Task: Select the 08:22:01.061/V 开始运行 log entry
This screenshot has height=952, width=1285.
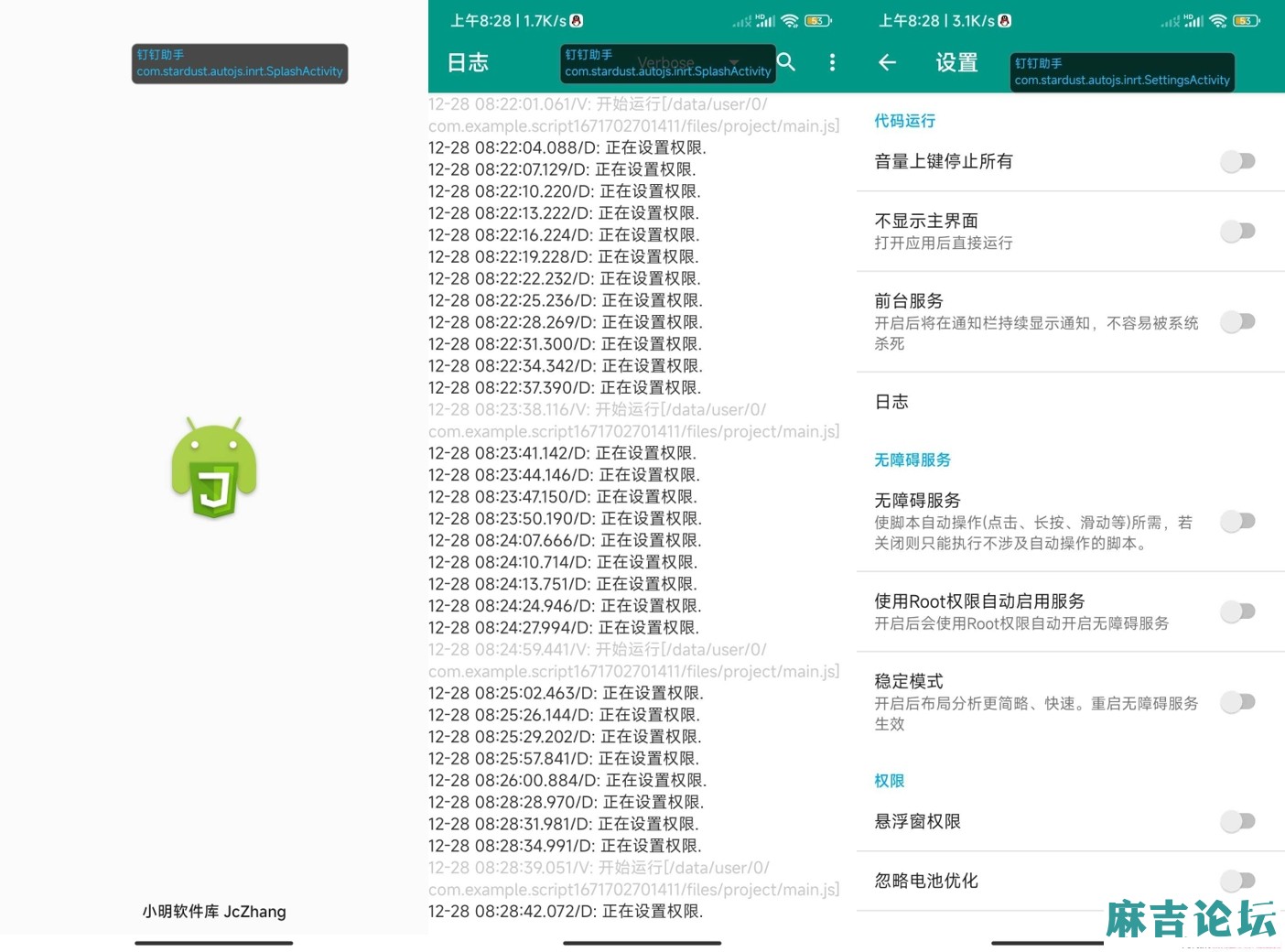Action: click(x=634, y=115)
